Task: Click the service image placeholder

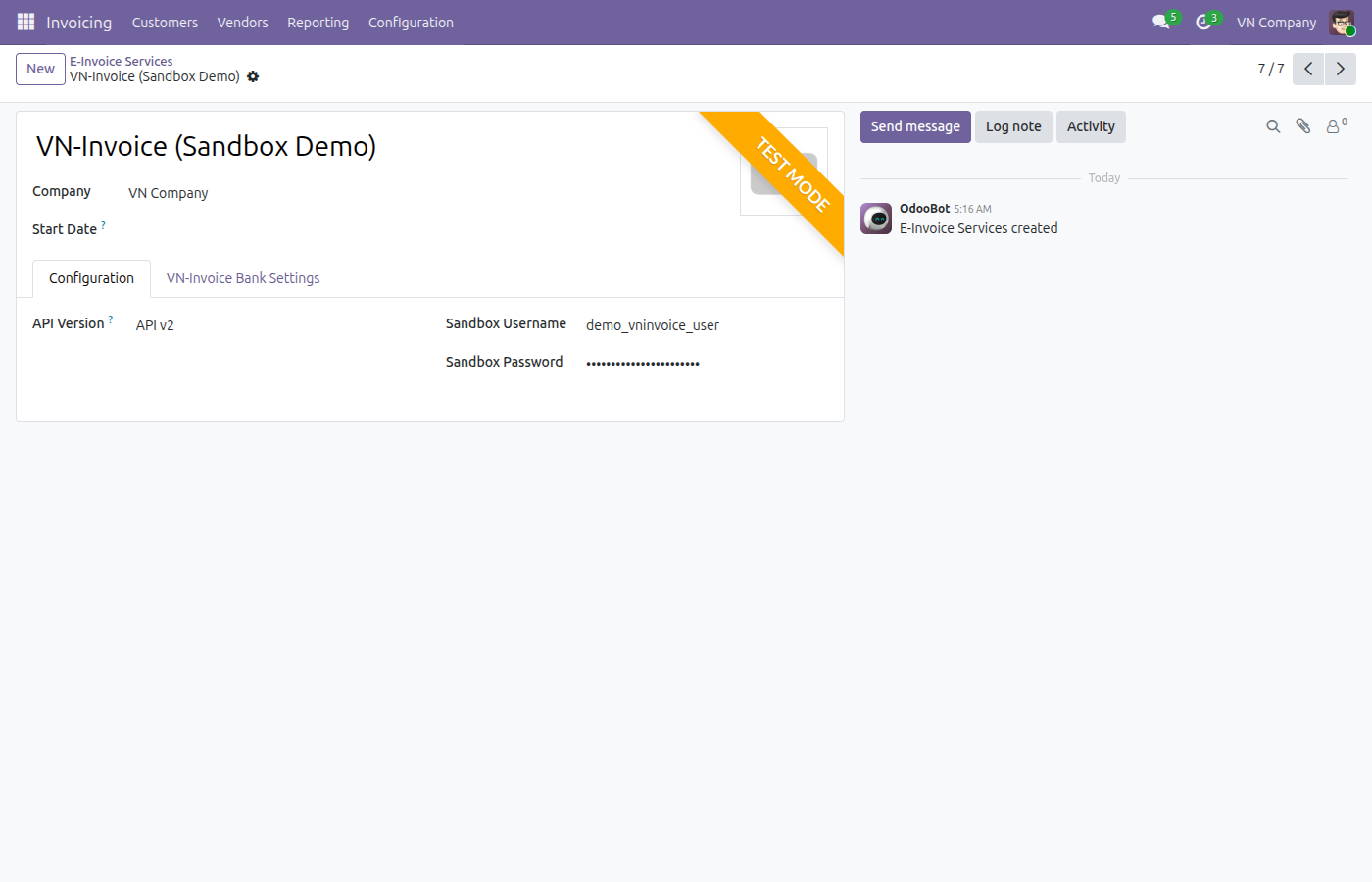Action: [784, 171]
